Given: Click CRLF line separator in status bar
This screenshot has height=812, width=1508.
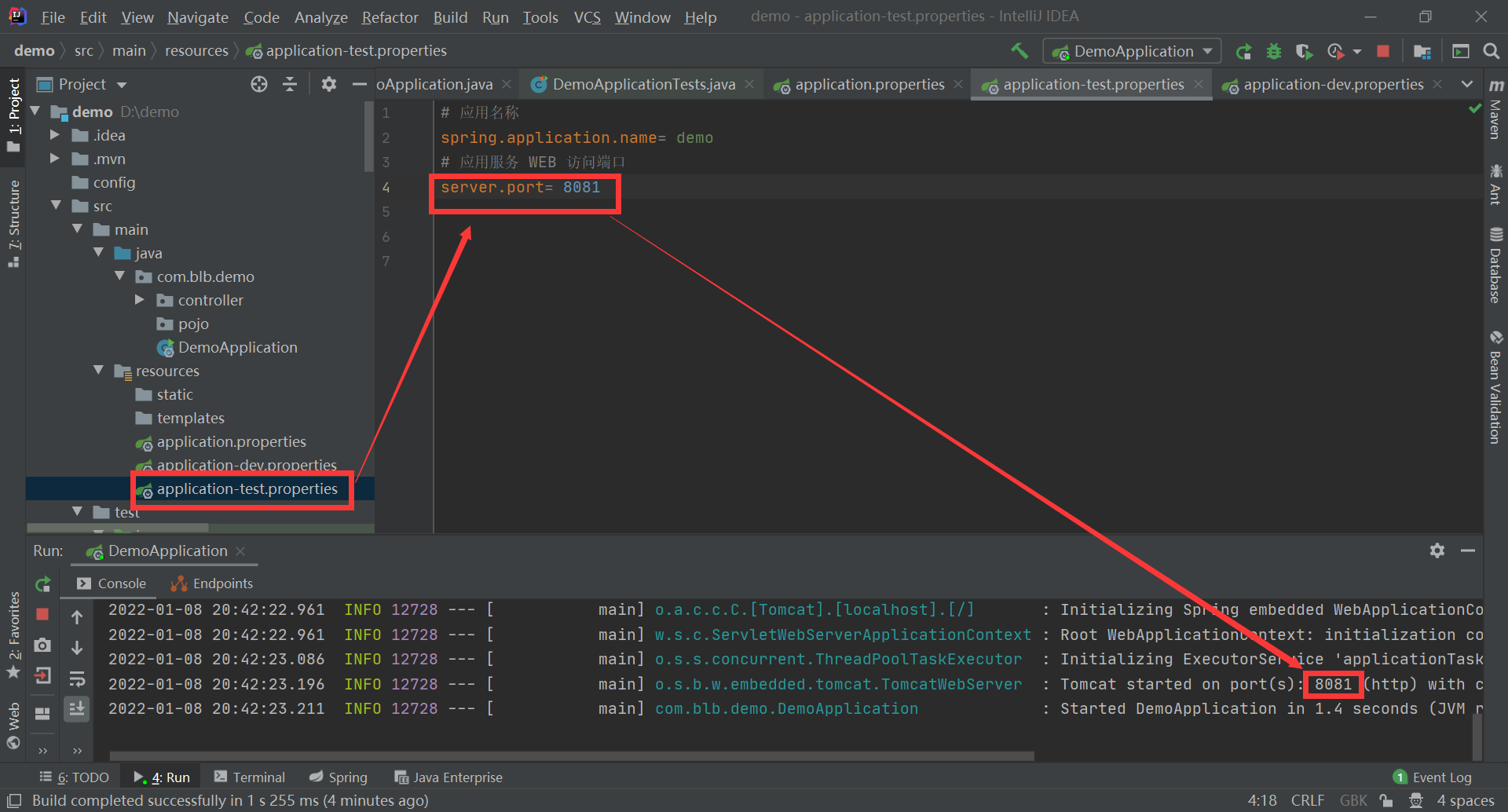Looking at the screenshot, I should [1308, 800].
